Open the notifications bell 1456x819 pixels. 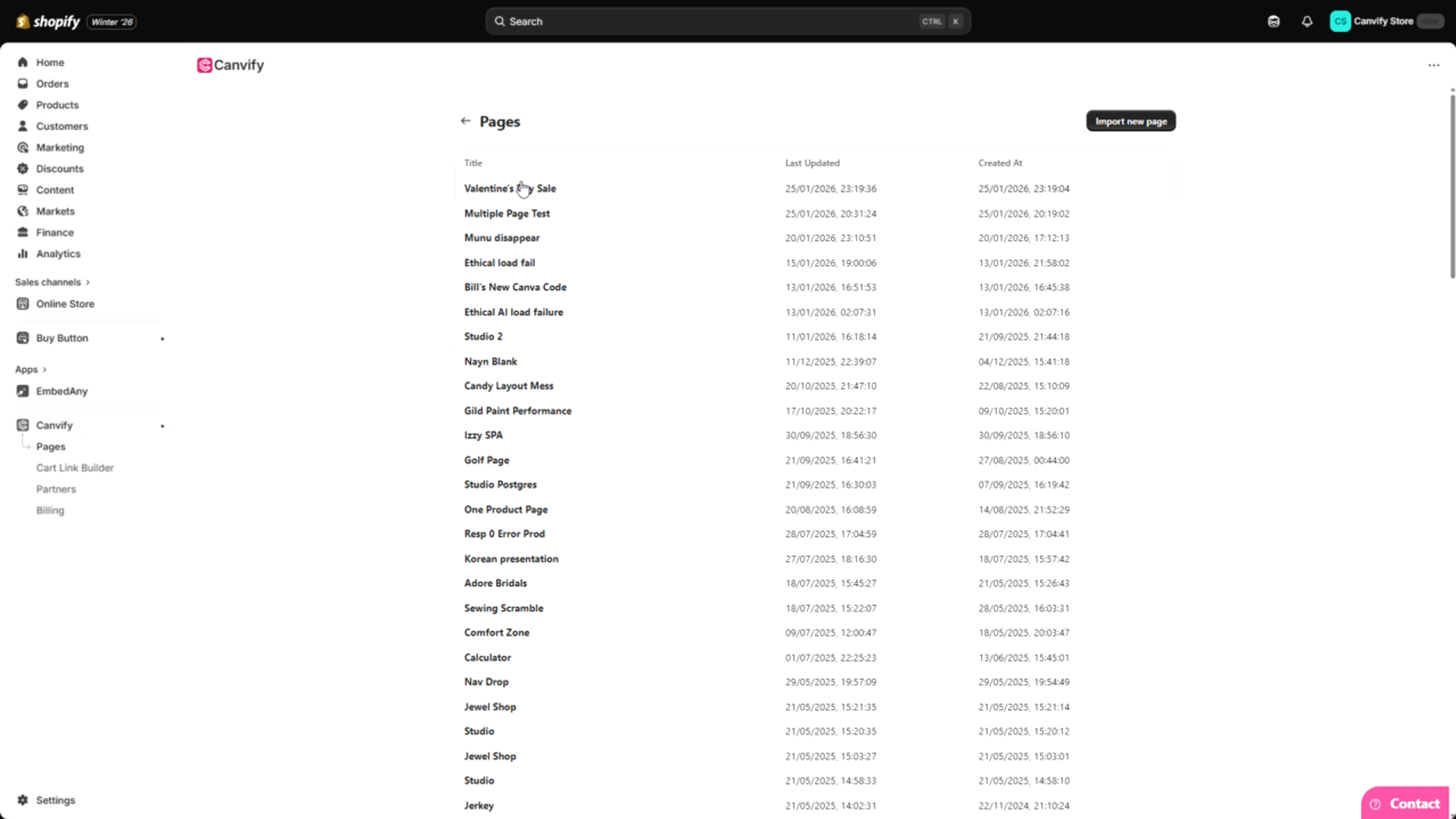coord(1307,21)
